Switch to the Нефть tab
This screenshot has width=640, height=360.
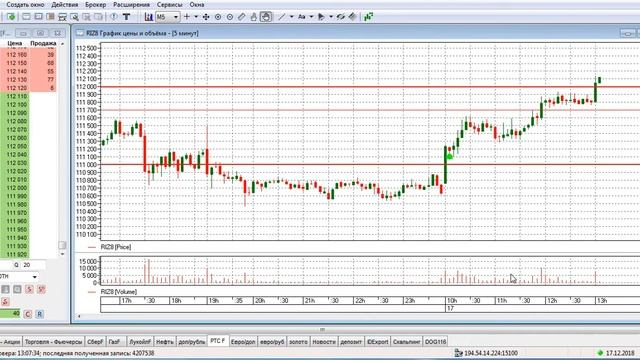coord(164,342)
